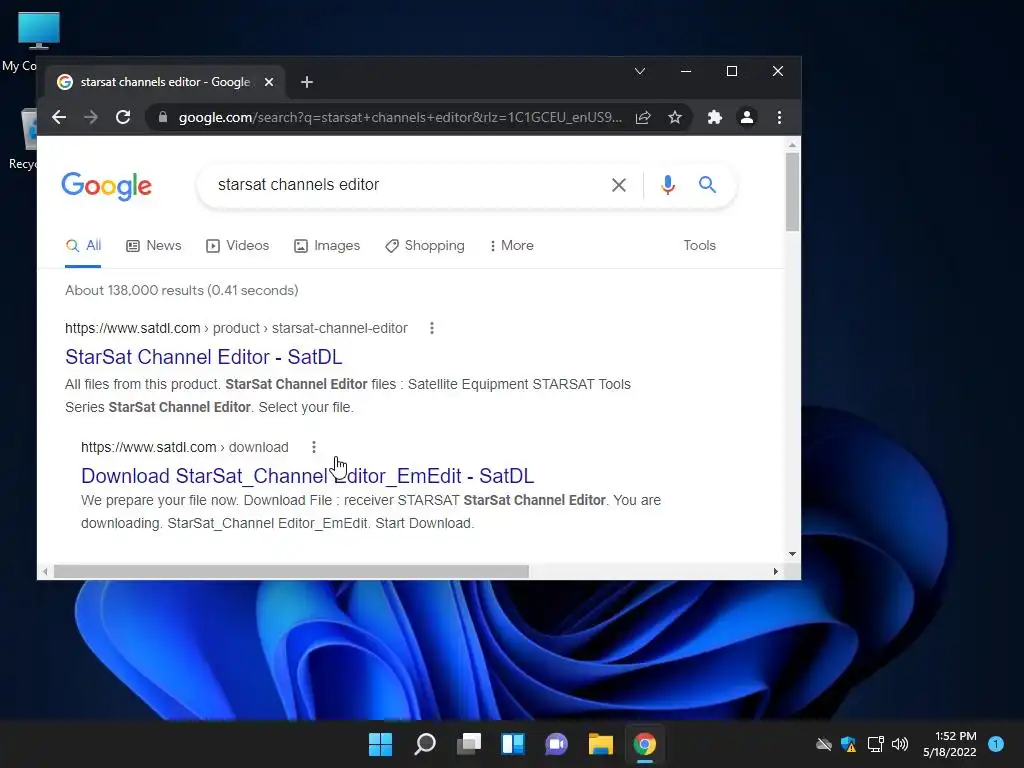Minimize the Chrome window
The height and width of the screenshot is (768, 1024).
(x=686, y=71)
